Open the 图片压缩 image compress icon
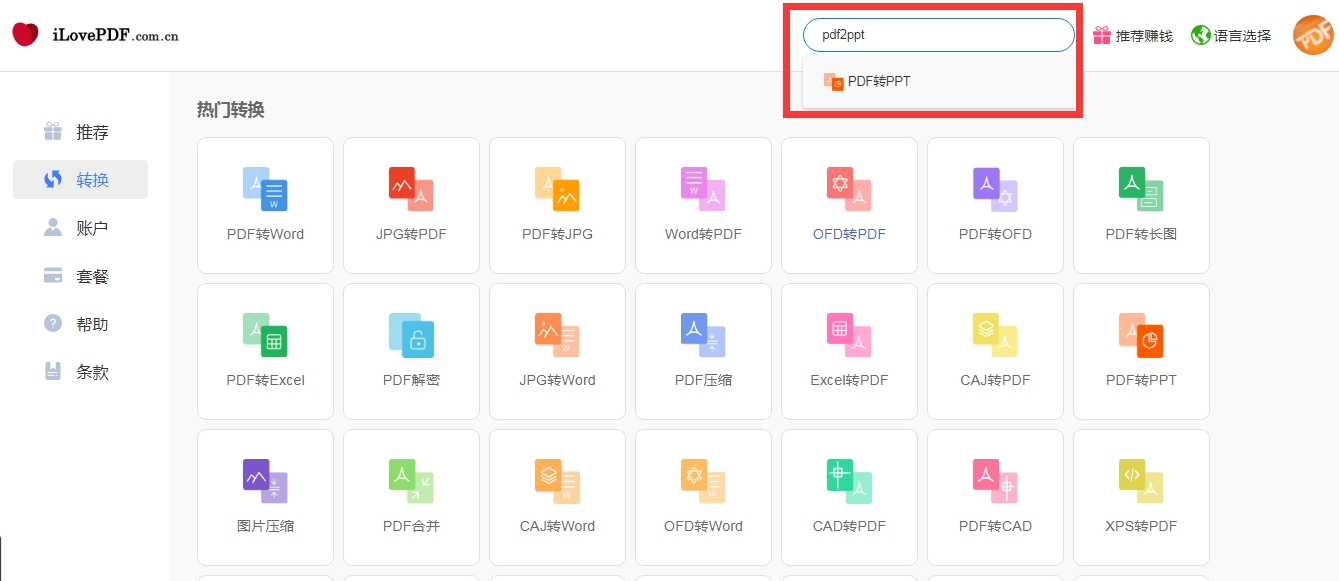Image resolution: width=1339 pixels, height=581 pixels. click(x=265, y=481)
